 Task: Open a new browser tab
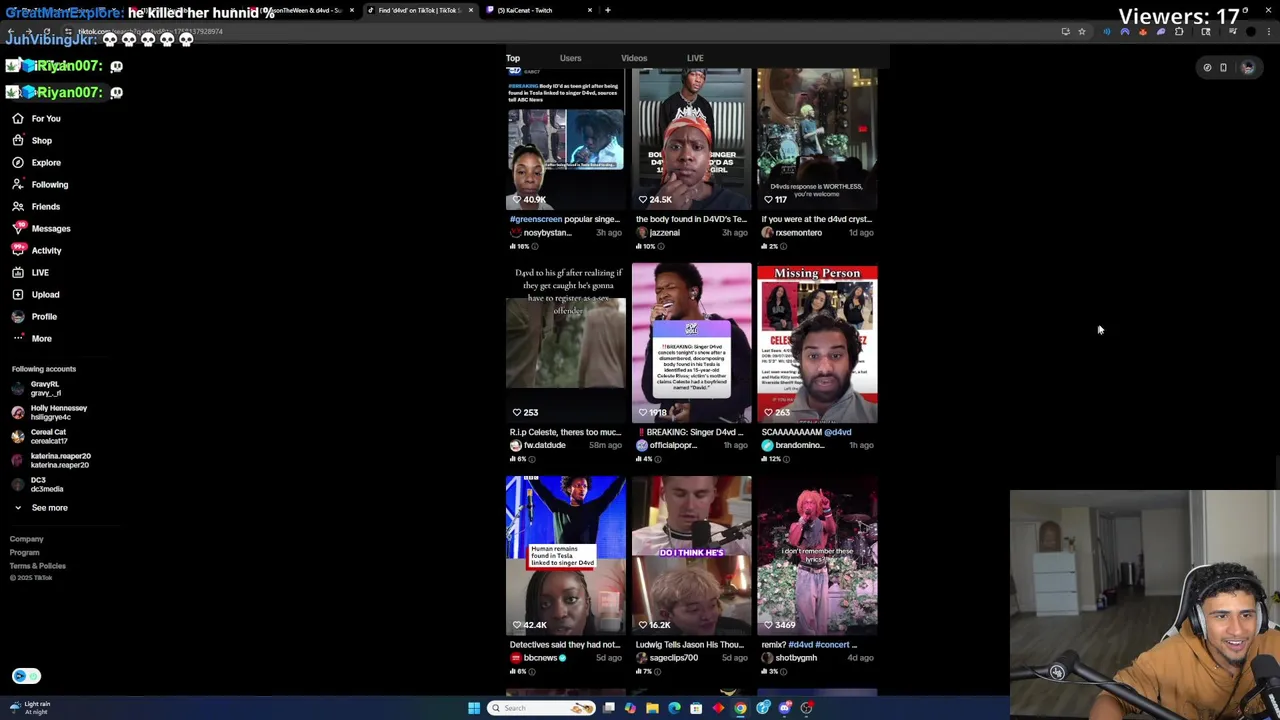(x=608, y=10)
